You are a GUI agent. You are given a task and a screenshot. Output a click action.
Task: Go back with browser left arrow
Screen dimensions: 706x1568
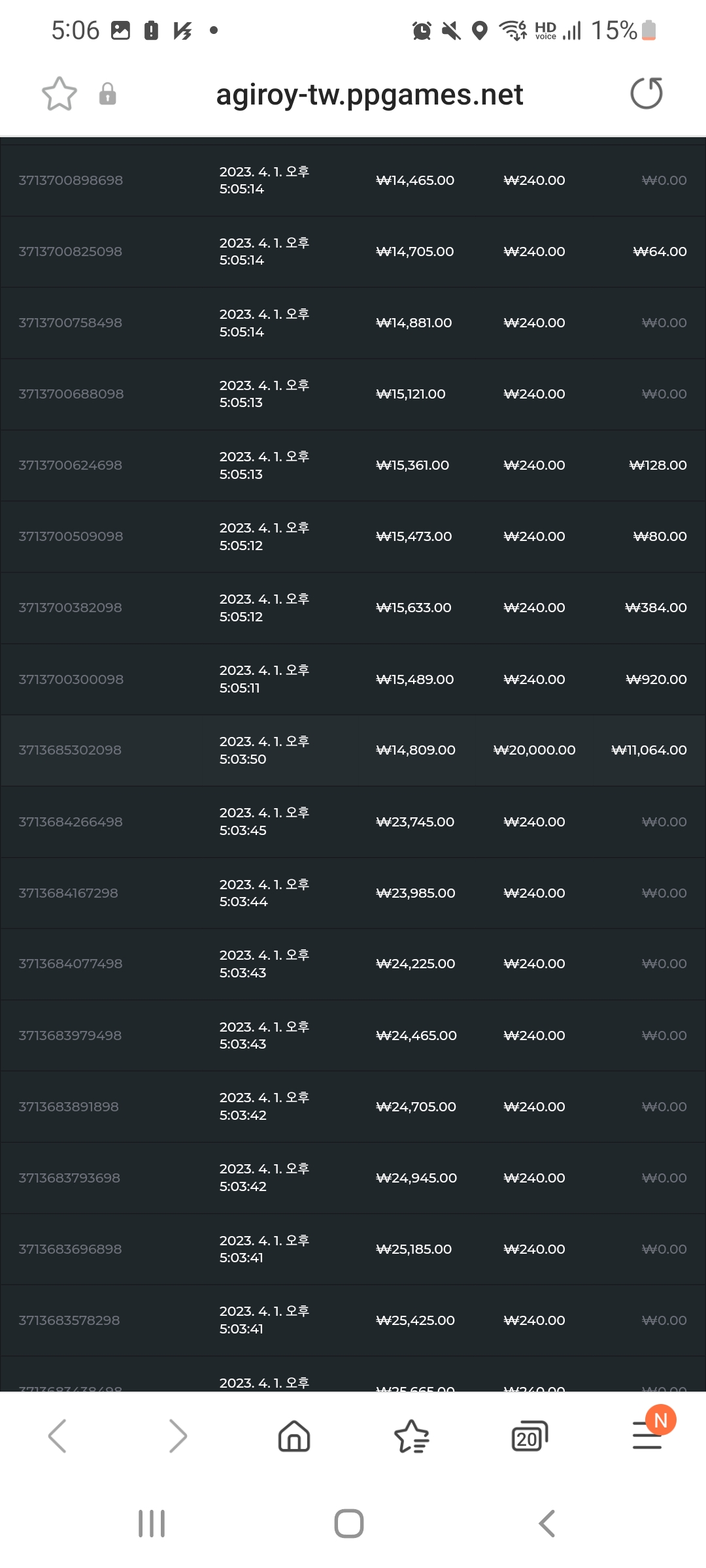tap(58, 1436)
